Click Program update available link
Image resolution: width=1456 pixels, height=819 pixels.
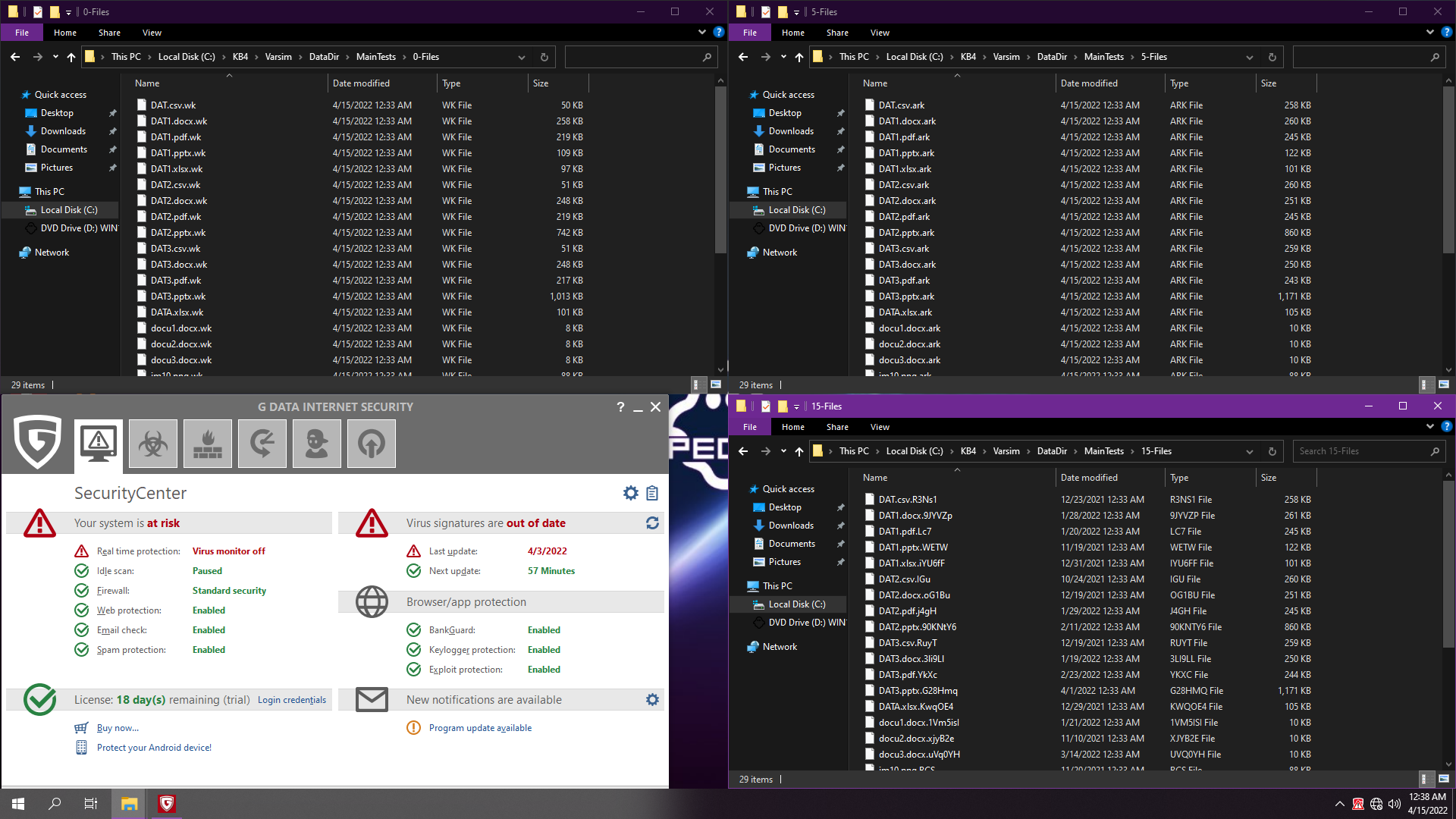[480, 728]
